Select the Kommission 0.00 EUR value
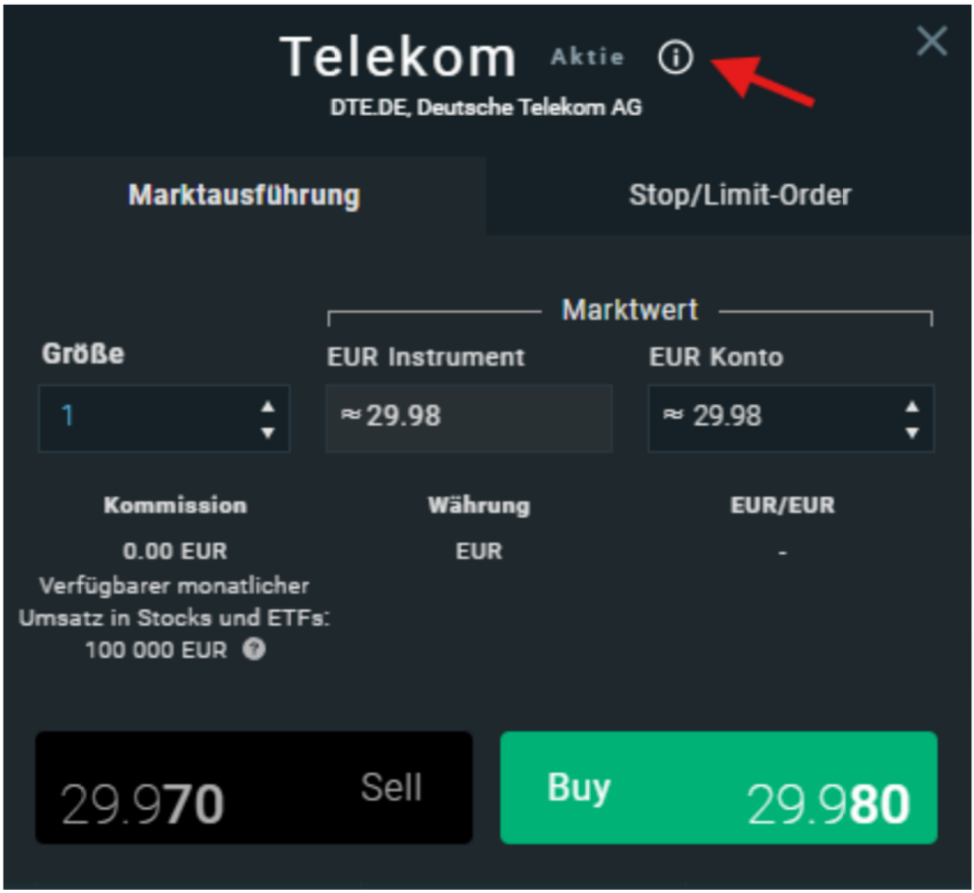This screenshot has height=893, width=974. click(x=176, y=550)
